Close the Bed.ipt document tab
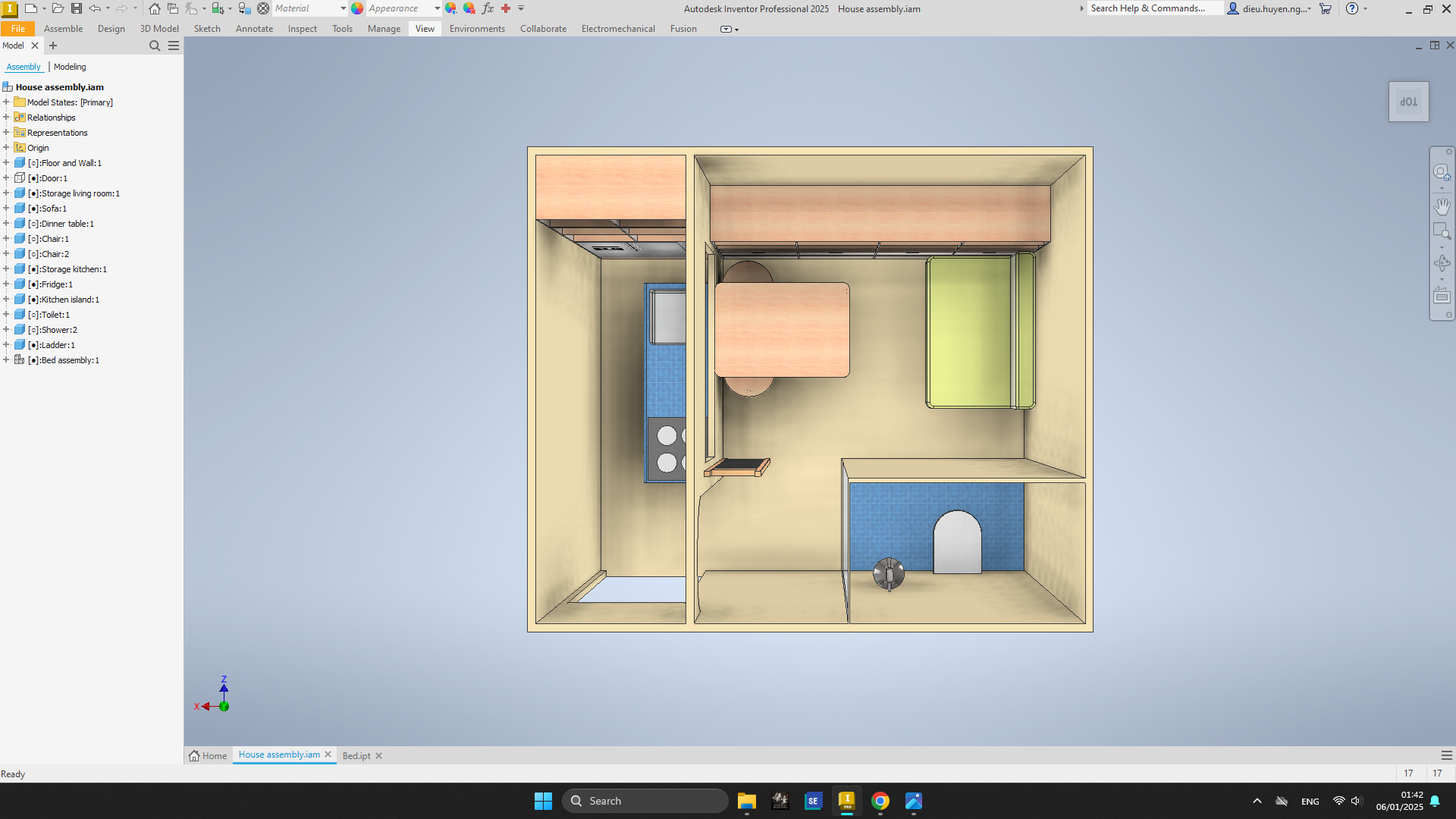This screenshot has width=1456, height=819. (378, 756)
